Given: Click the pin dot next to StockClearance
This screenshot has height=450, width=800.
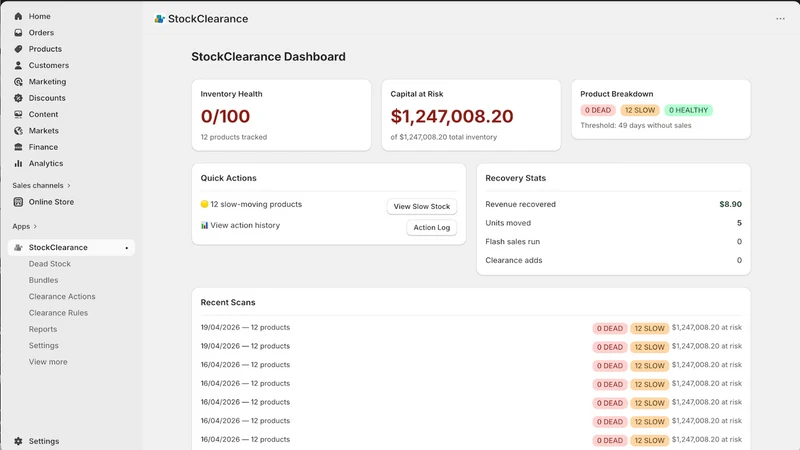Looking at the screenshot, I should coord(127,248).
